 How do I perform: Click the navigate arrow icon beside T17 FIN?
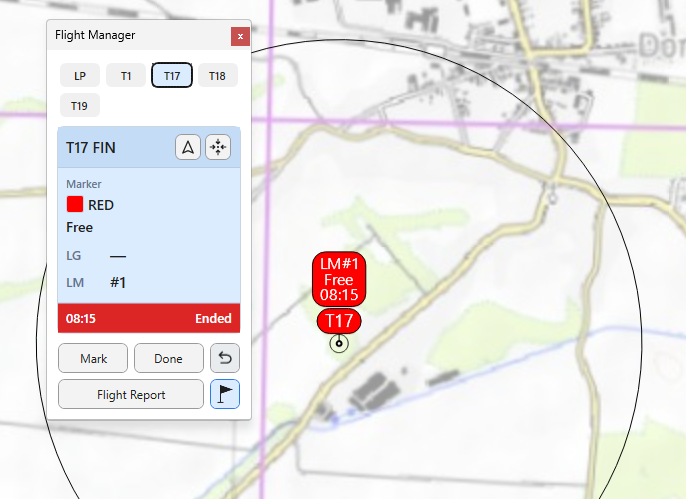[188, 147]
